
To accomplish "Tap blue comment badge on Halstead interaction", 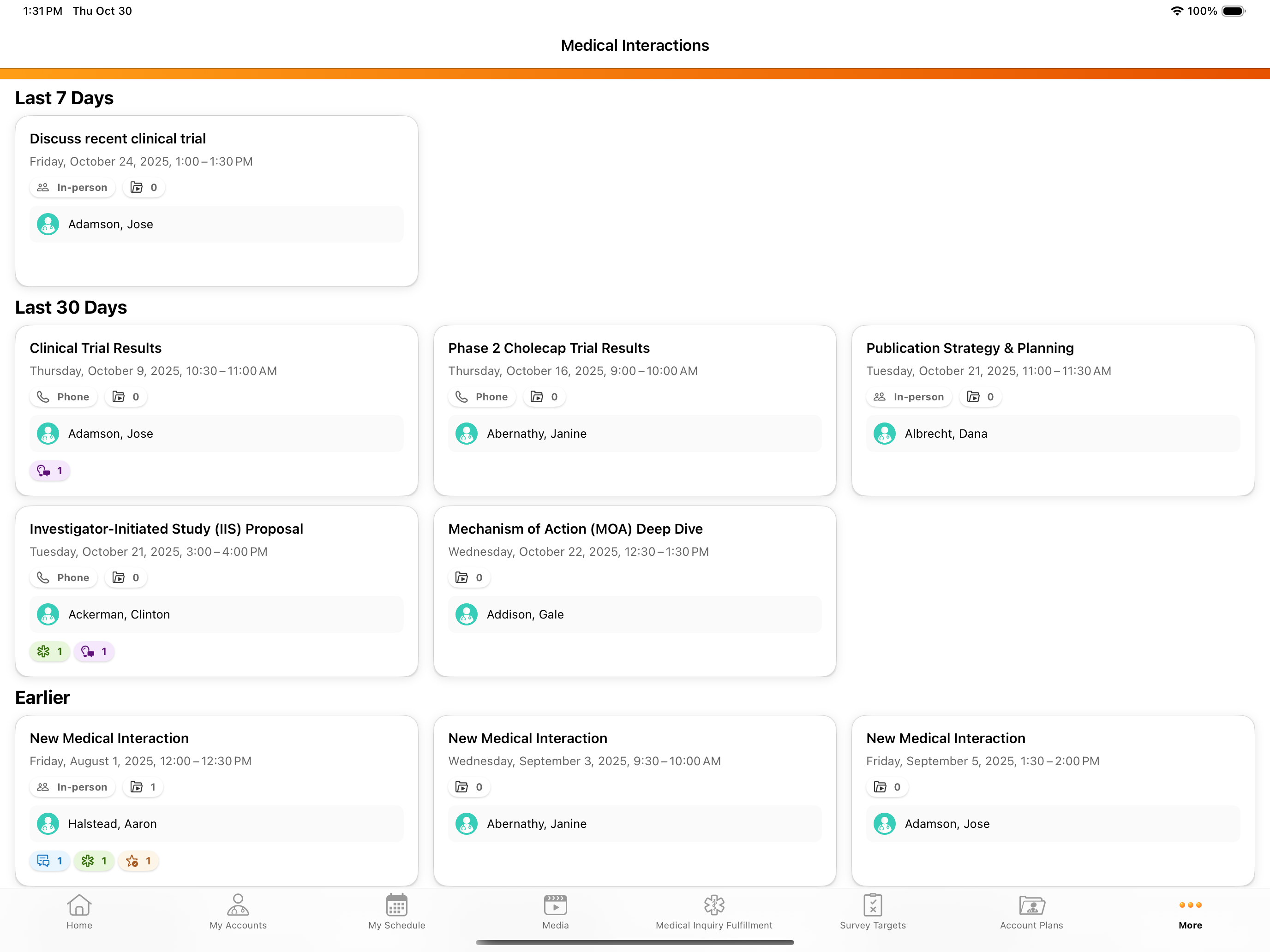I will tap(50, 861).
